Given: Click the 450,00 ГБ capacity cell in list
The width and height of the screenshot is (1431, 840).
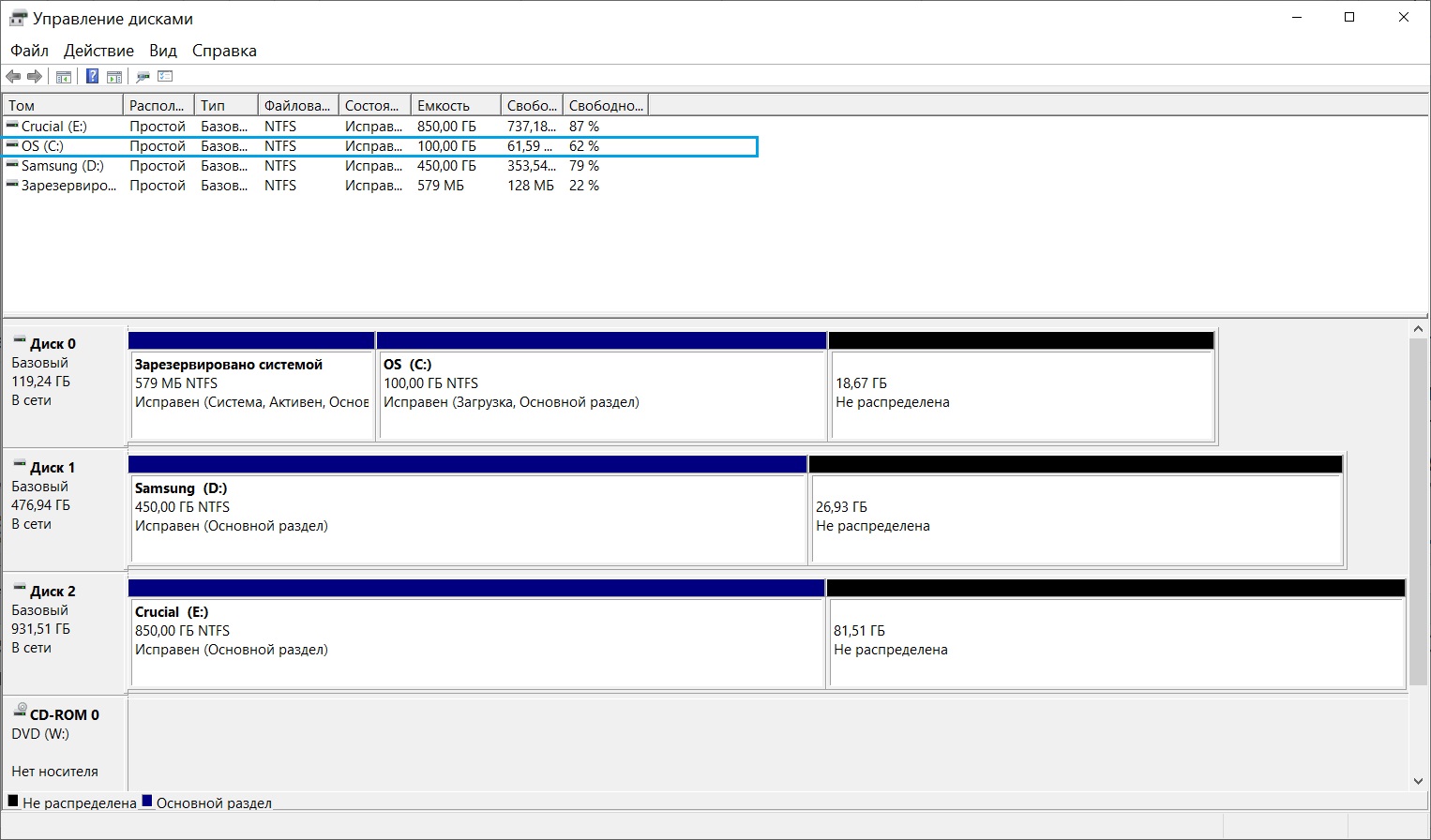Looking at the screenshot, I should [x=446, y=166].
